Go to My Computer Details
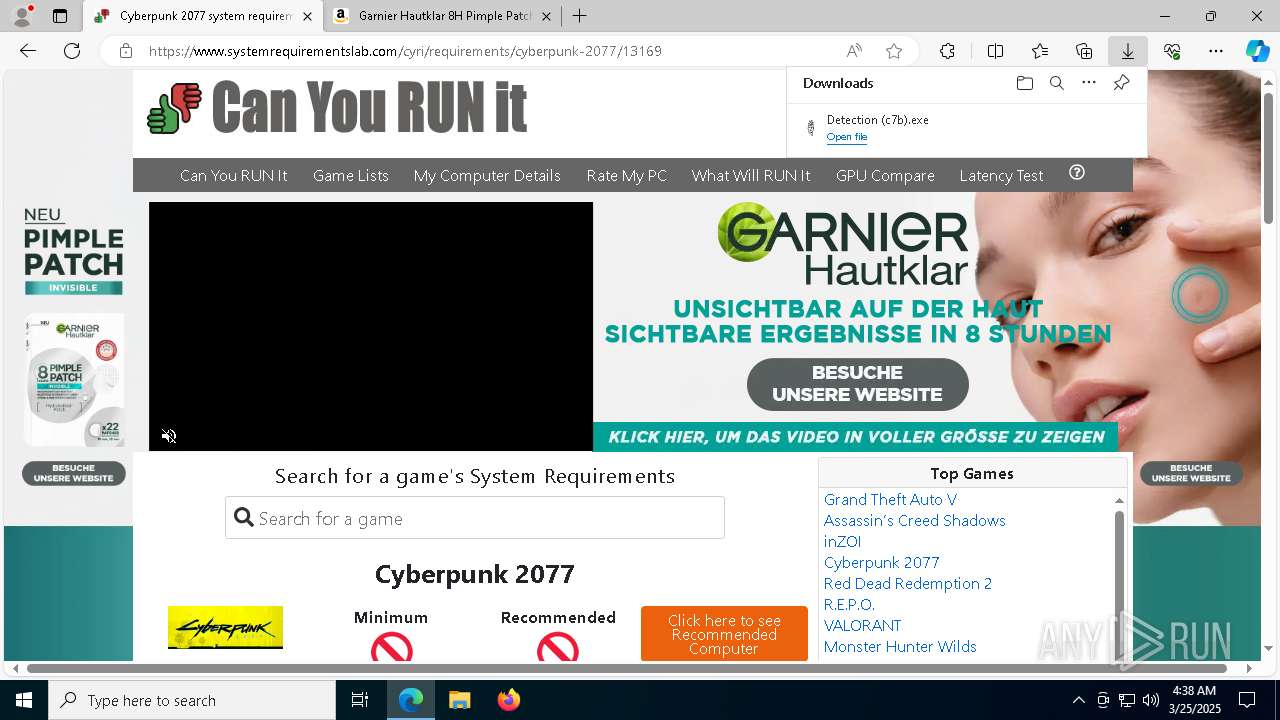Screen dimensions: 1280x720 487,175
